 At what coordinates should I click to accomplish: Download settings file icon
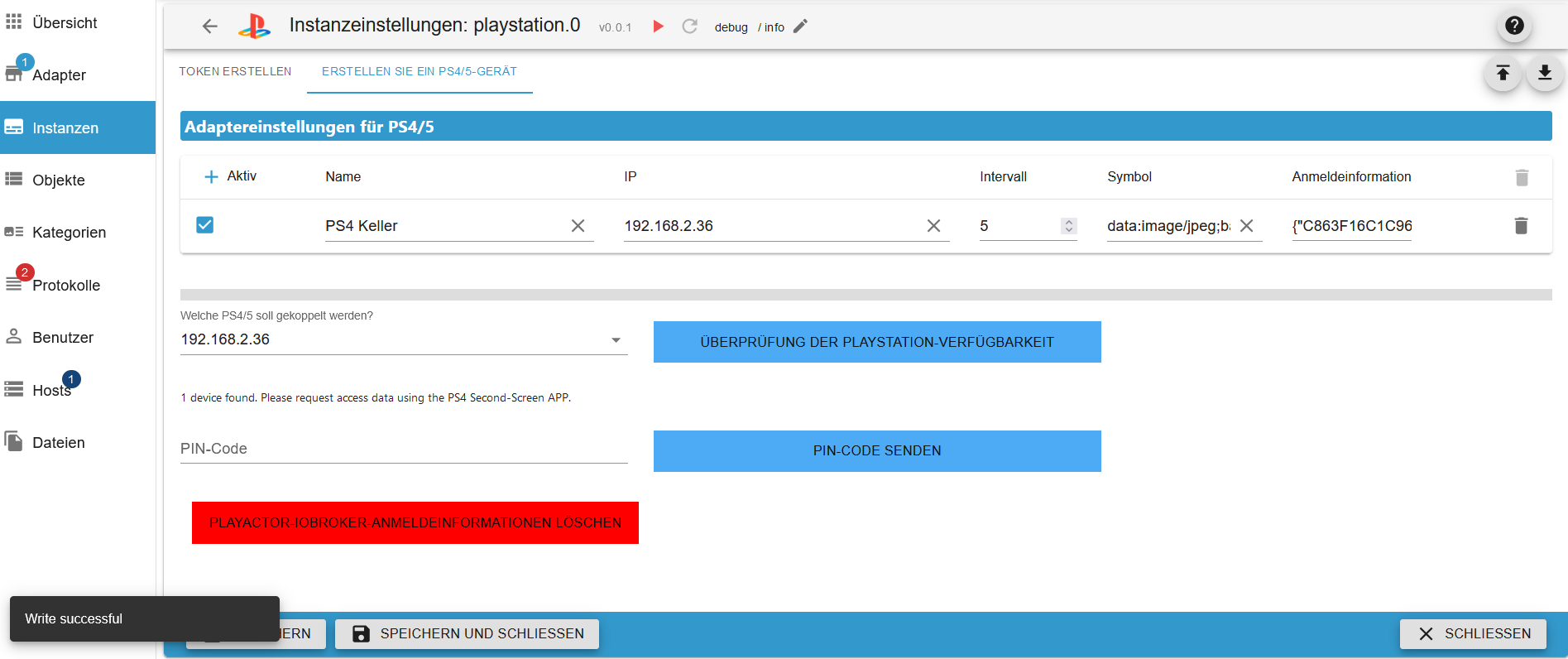tap(1544, 74)
